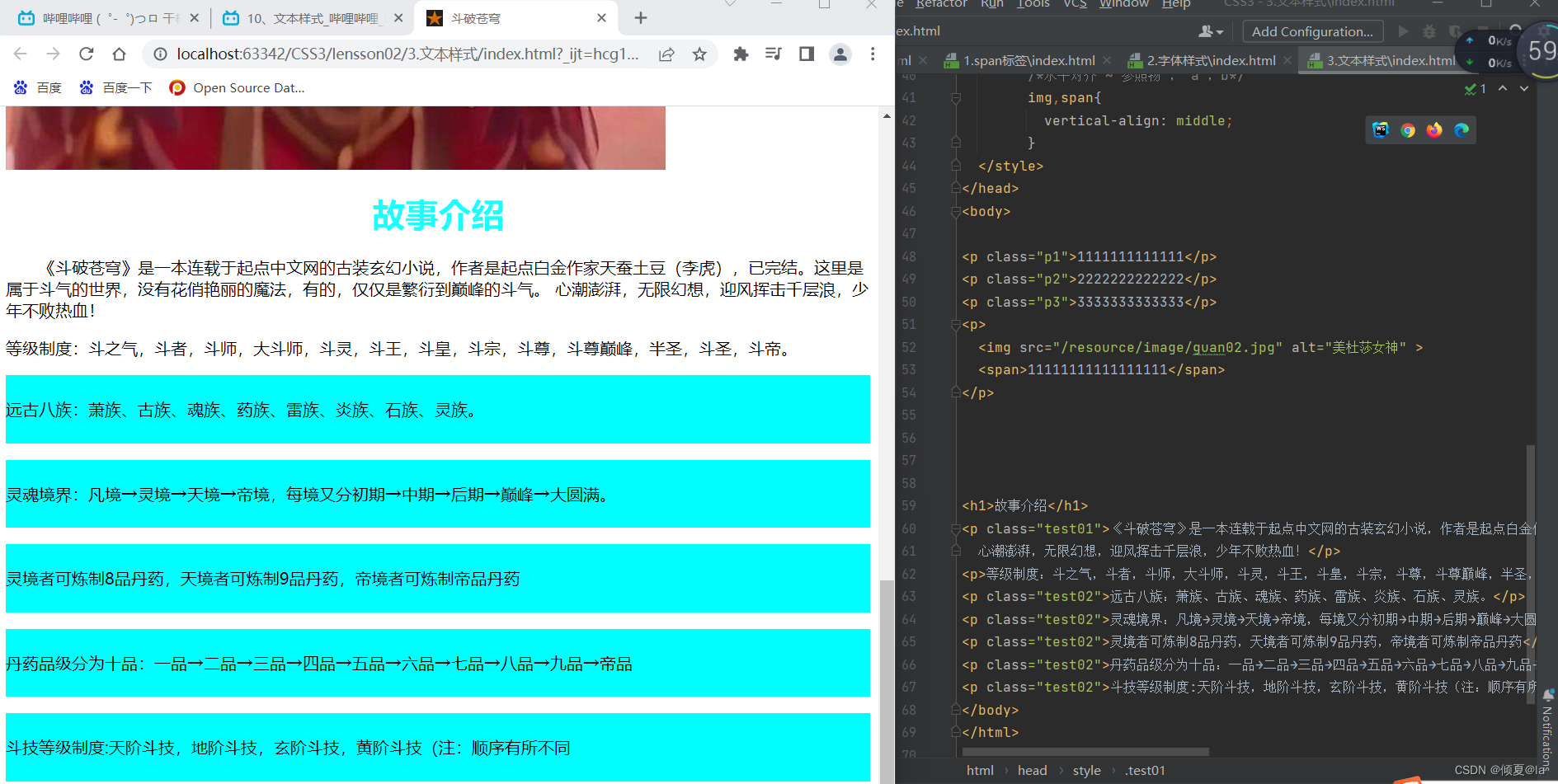1558x784 pixels.
Task: Open the Chrome extensions puzzle icon
Action: pos(741,54)
